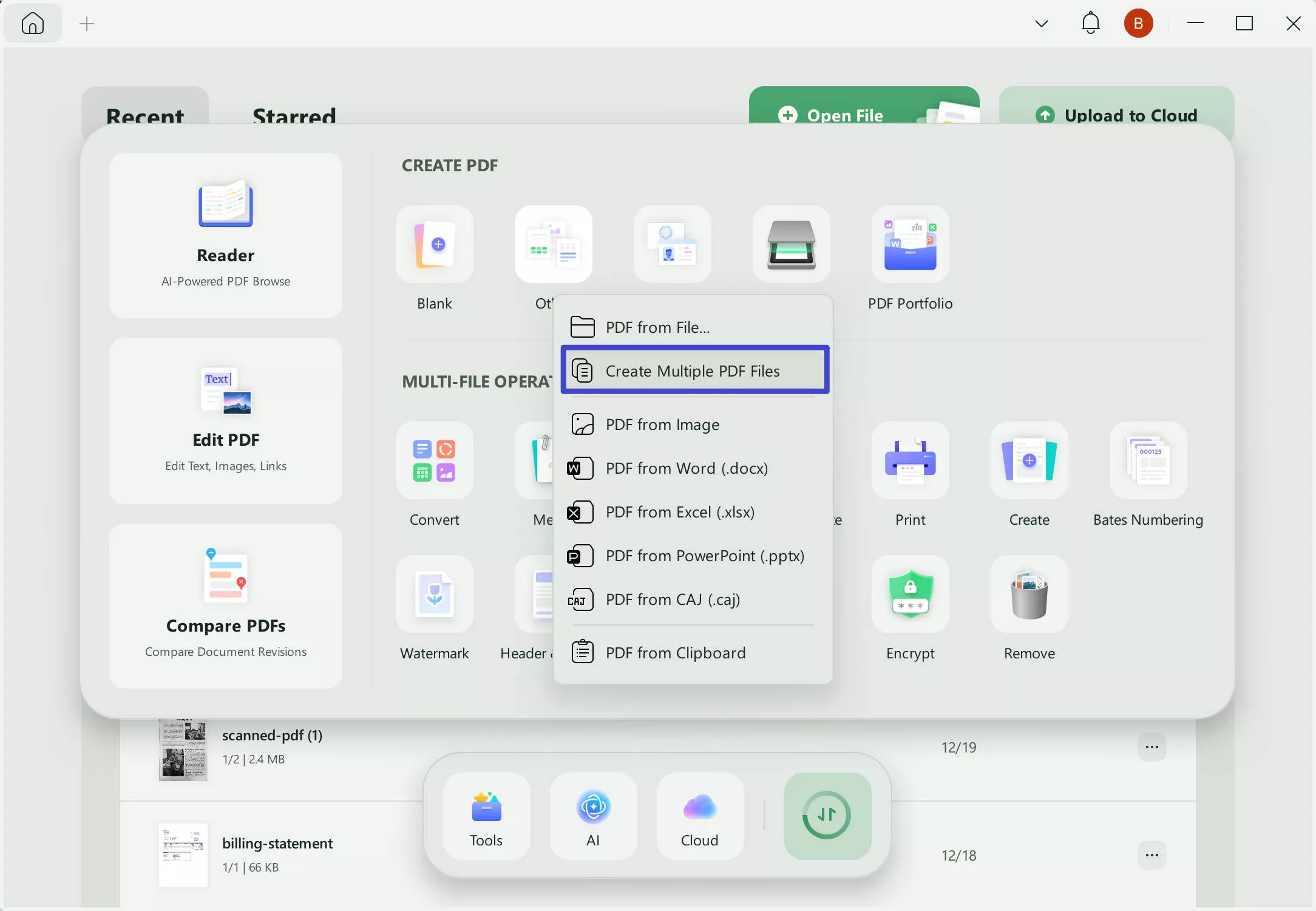Open the AI assistant from the bottom dock
The image size is (1316, 911).
pyautogui.click(x=593, y=817)
